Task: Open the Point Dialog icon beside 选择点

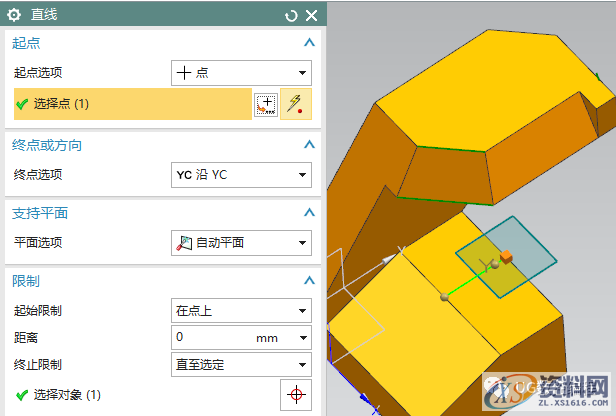Action: point(266,105)
